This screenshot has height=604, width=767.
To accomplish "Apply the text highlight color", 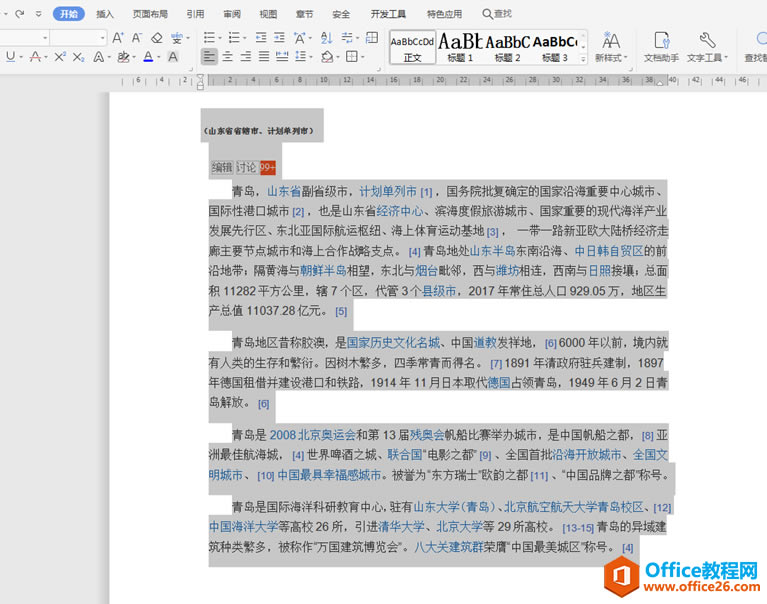I will [123, 57].
